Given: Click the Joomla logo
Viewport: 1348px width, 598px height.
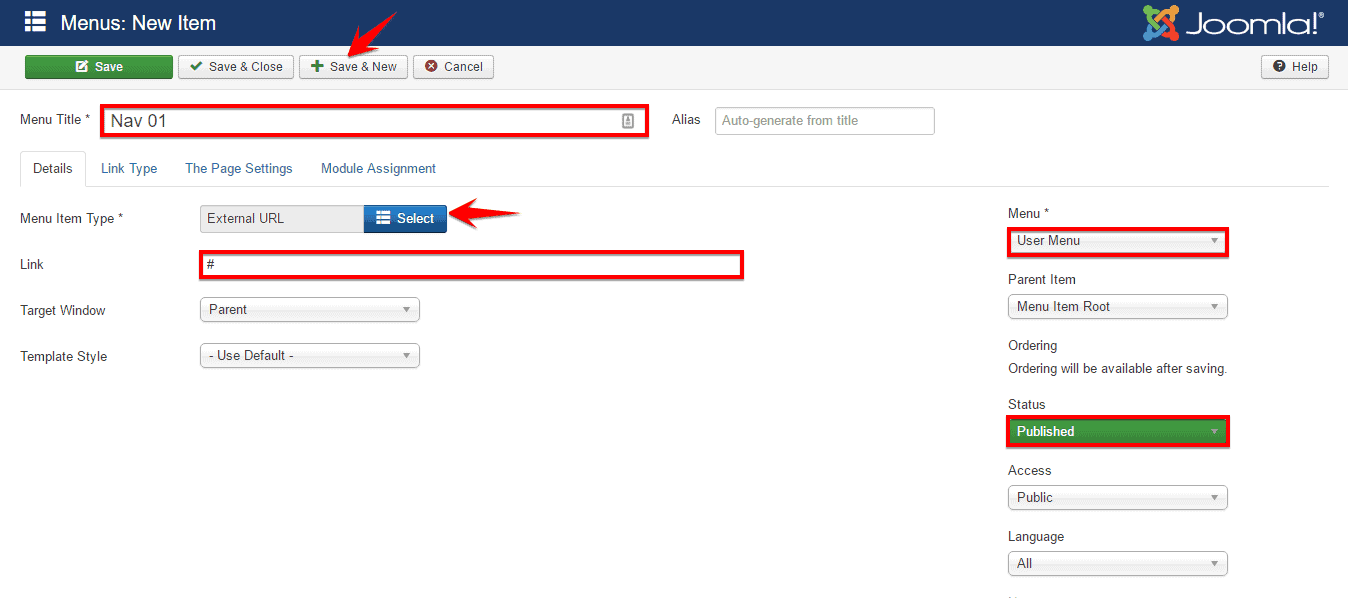Looking at the screenshot, I should click(x=1234, y=23).
